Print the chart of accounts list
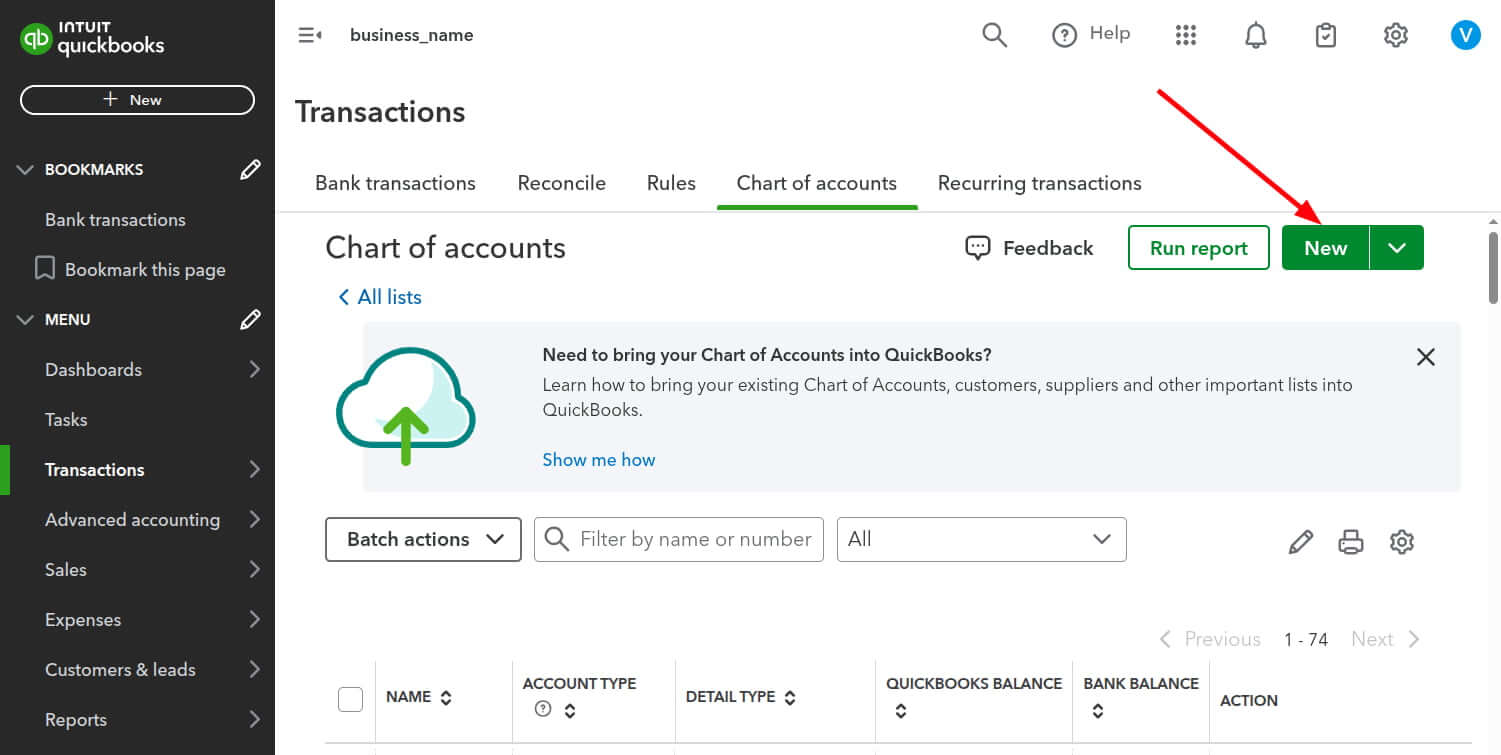The width and height of the screenshot is (1501, 755). pos(1351,542)
